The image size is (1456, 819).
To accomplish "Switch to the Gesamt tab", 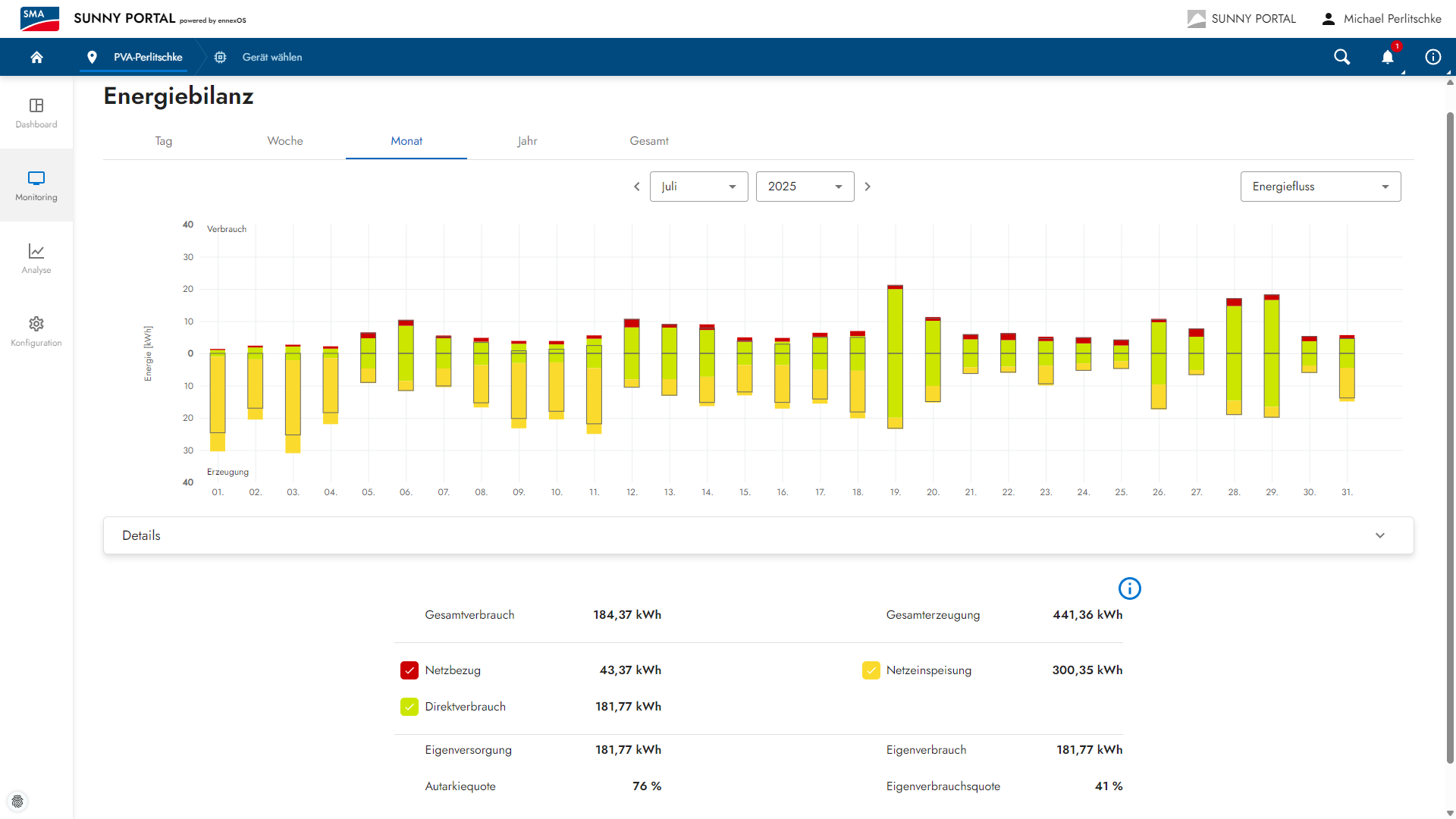I will click(649, 141).
